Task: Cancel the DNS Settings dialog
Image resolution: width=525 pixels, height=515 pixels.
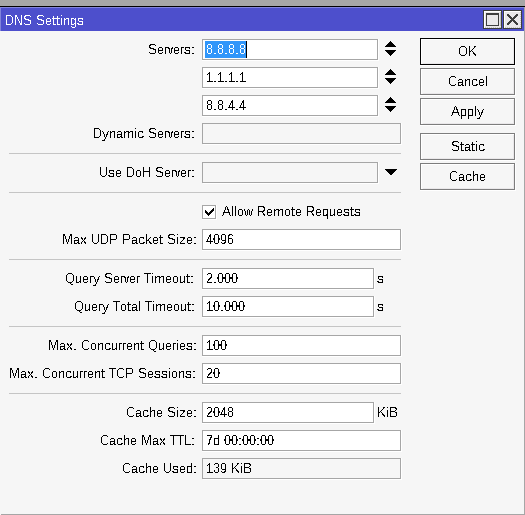Action: click(x=467, y=81)
